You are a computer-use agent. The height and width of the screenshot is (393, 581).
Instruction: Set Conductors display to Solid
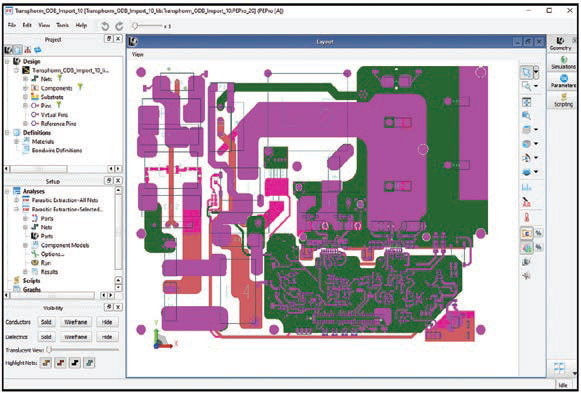(x=46, y=322)
